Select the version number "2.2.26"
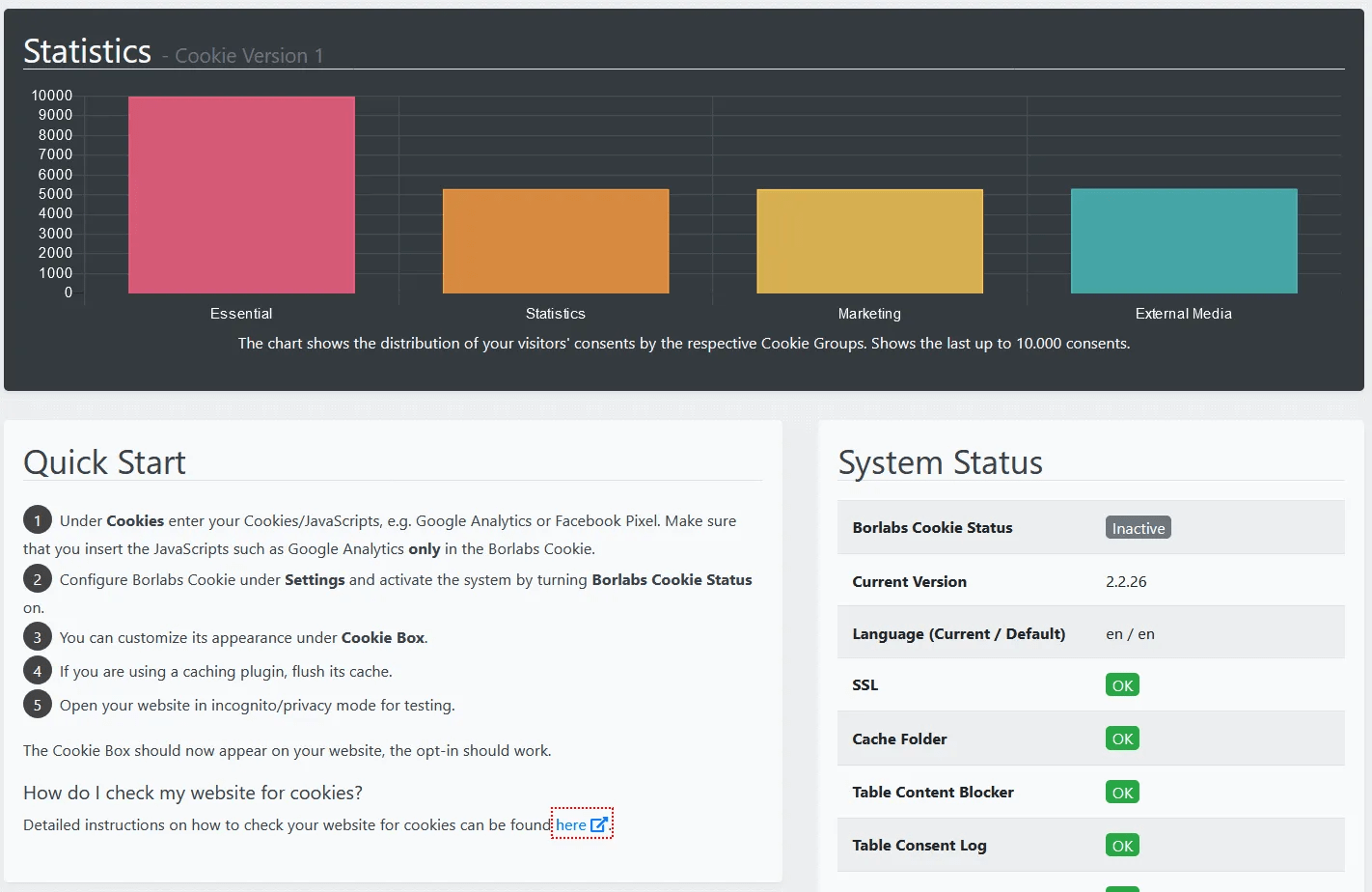Viewport: 1372px width, 892px height. (x=1126, y=582)
